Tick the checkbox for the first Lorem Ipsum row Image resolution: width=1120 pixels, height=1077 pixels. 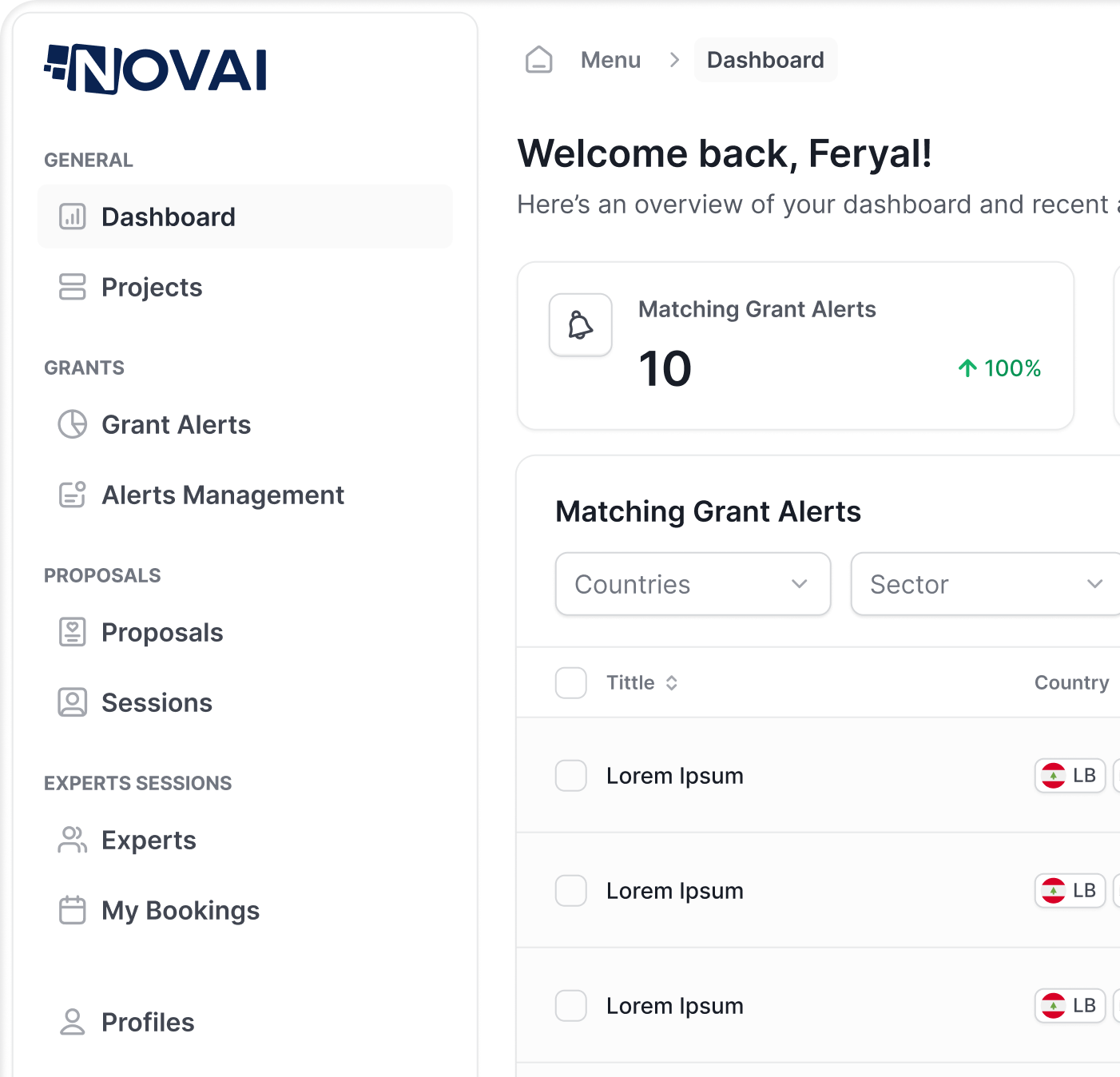(570, 776)
